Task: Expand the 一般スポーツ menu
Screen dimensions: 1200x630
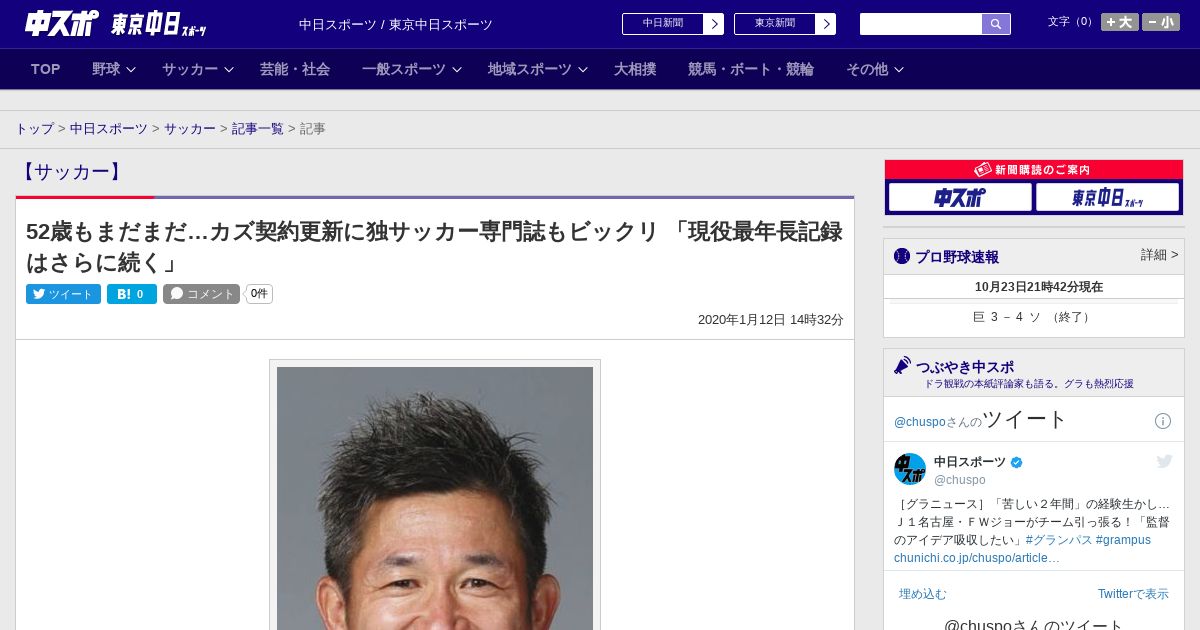Action: 412,69
